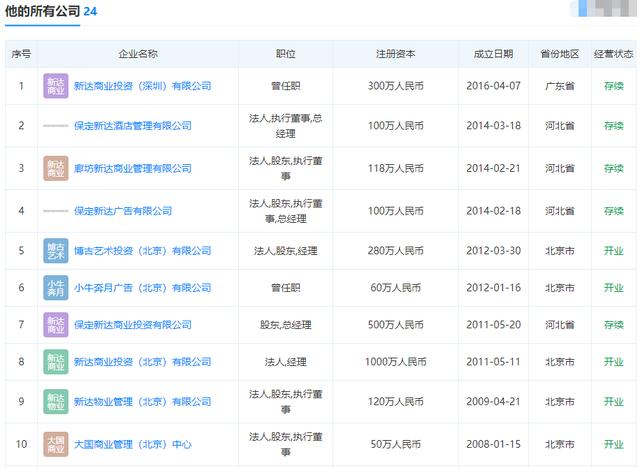
Task: Click the date 2009-04-21
Action: [x=493, y=401]
